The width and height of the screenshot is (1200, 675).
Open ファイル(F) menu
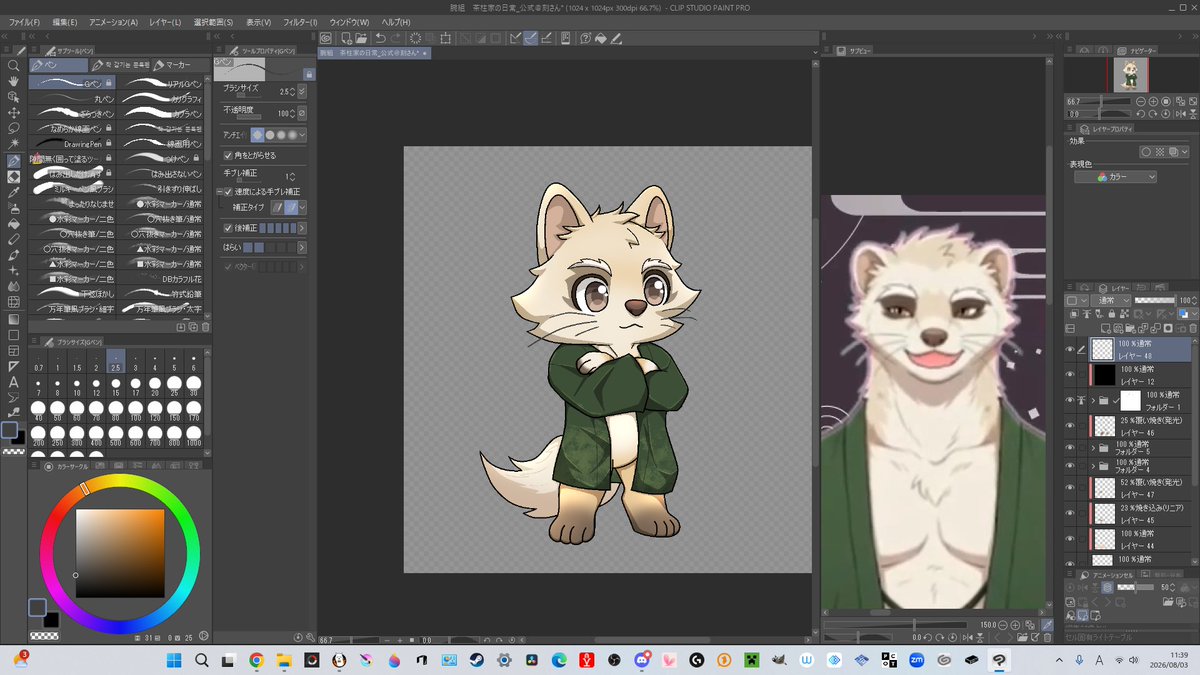click(x=25, y=22)
